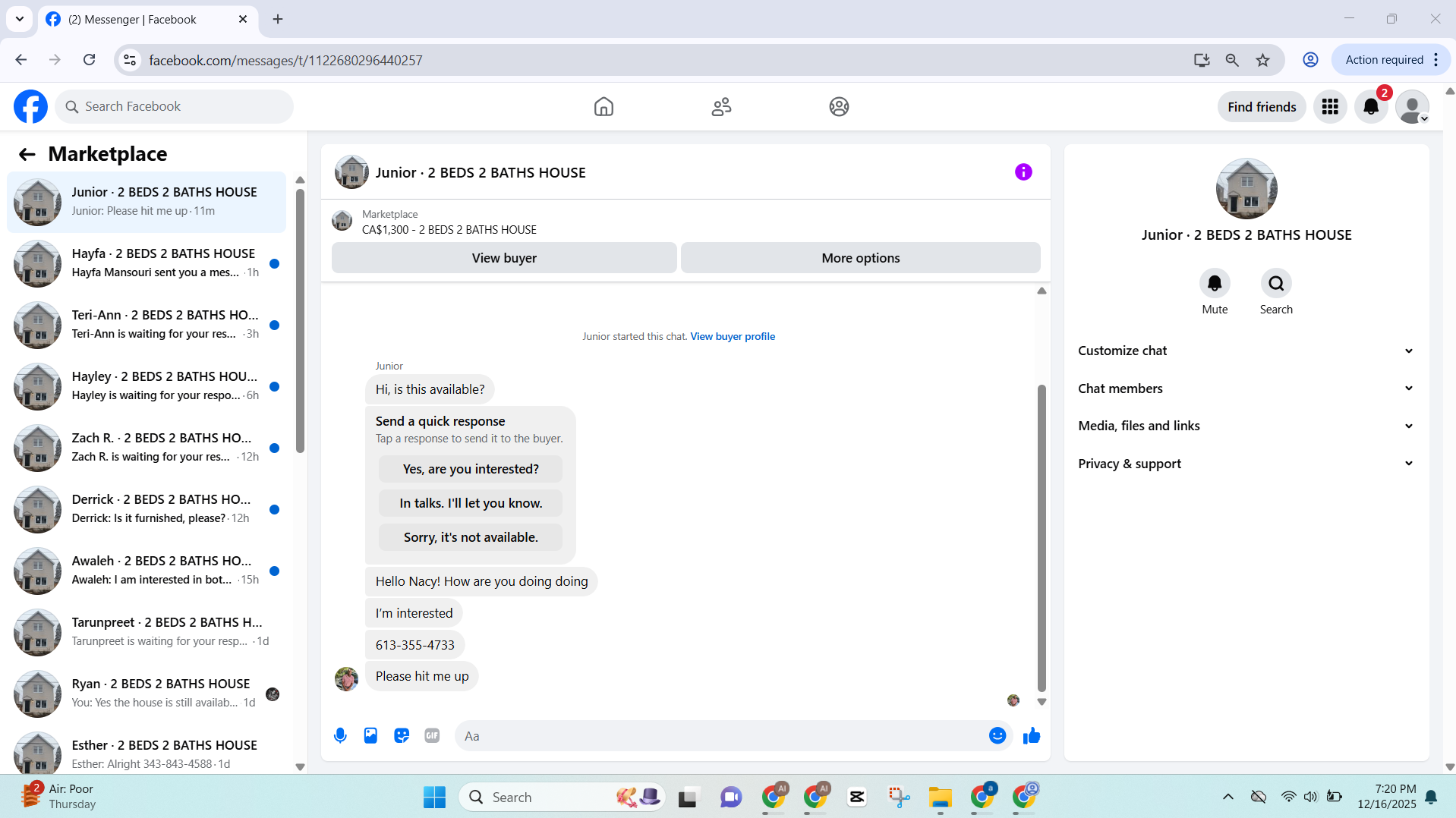This screenshot has height=818, width=1456.
Task: Open the taskbar clock and date
Action: (x=1386, y=797)
